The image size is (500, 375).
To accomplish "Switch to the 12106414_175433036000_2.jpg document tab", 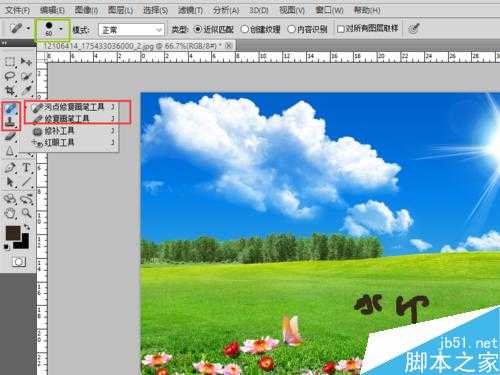I will point(132,46).
